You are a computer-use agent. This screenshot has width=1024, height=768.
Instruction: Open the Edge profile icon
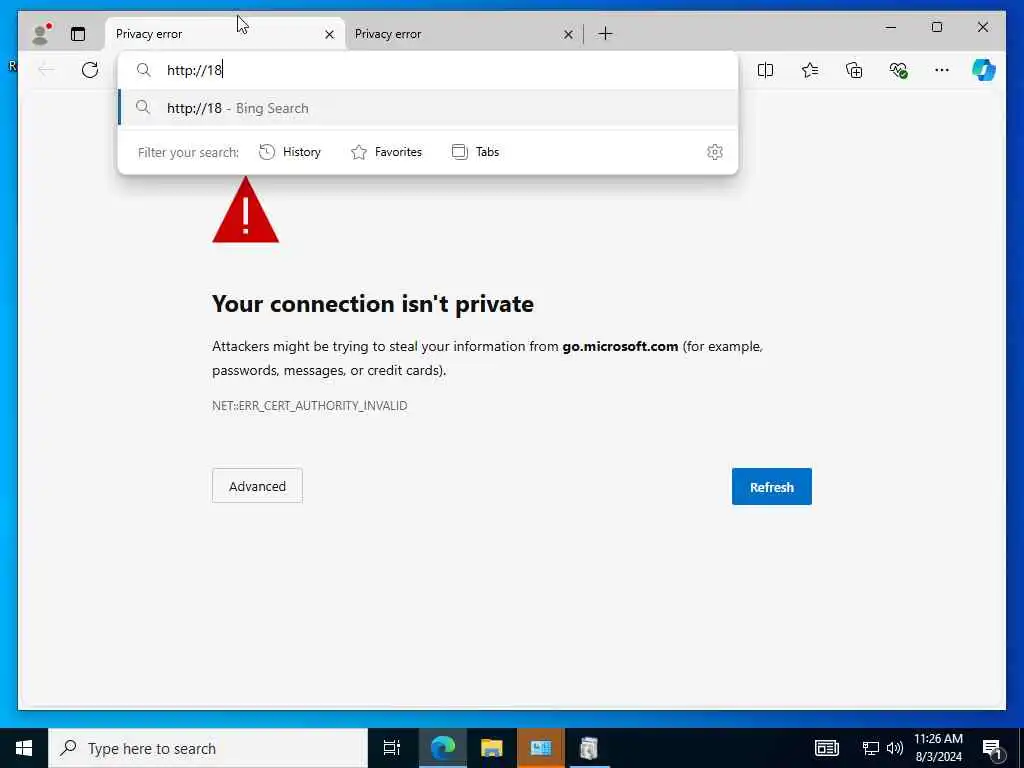(40, 34)
